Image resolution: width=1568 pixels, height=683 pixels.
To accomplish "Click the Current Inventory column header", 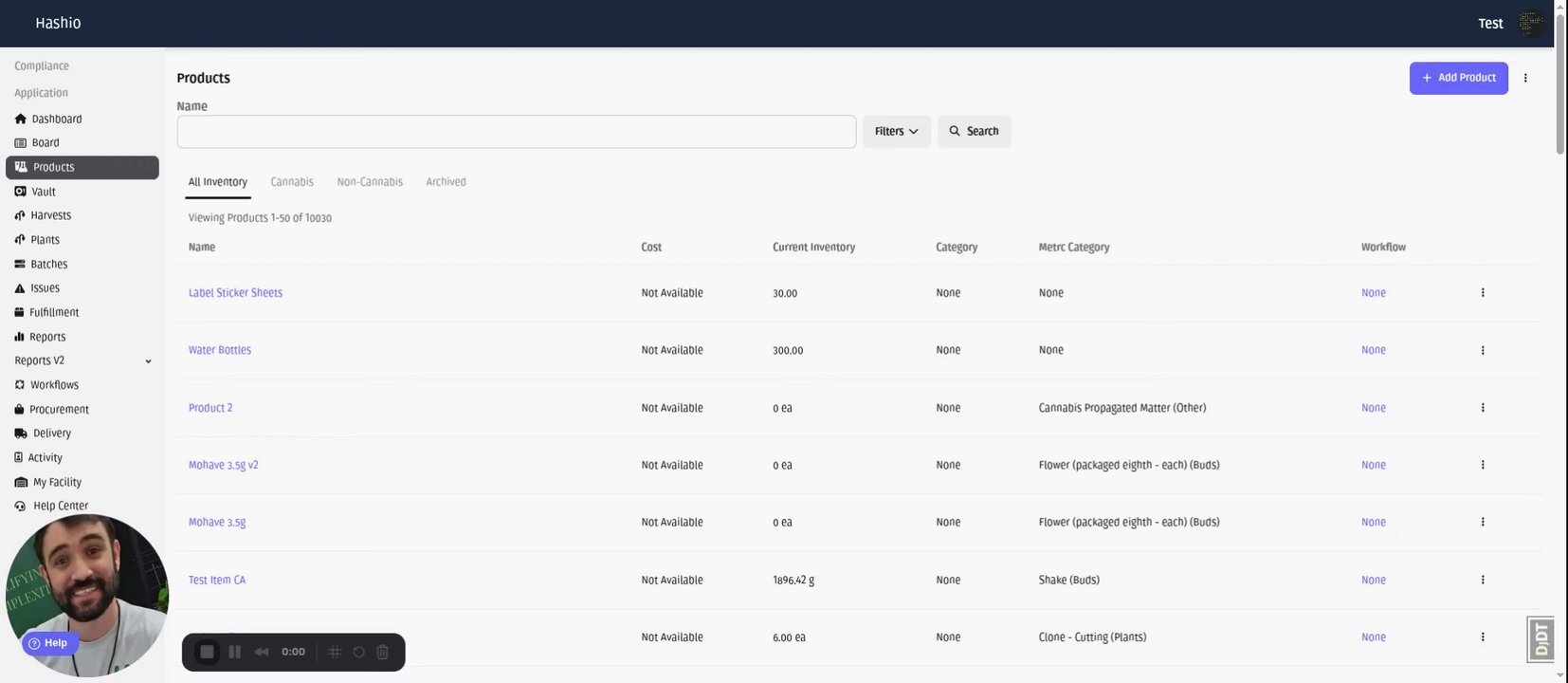I will point(813,248).
